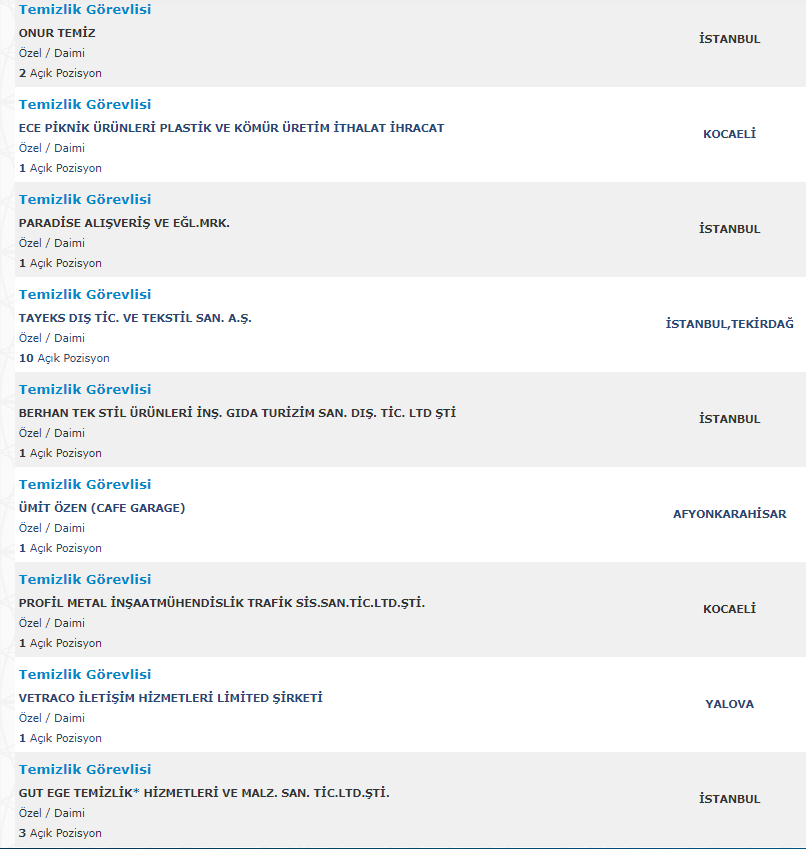Open PARADİSE ALIŞVERİŞ's Temizlik Görevlisi job title
This screenshot has width=806, height=849.
(85, 199)
